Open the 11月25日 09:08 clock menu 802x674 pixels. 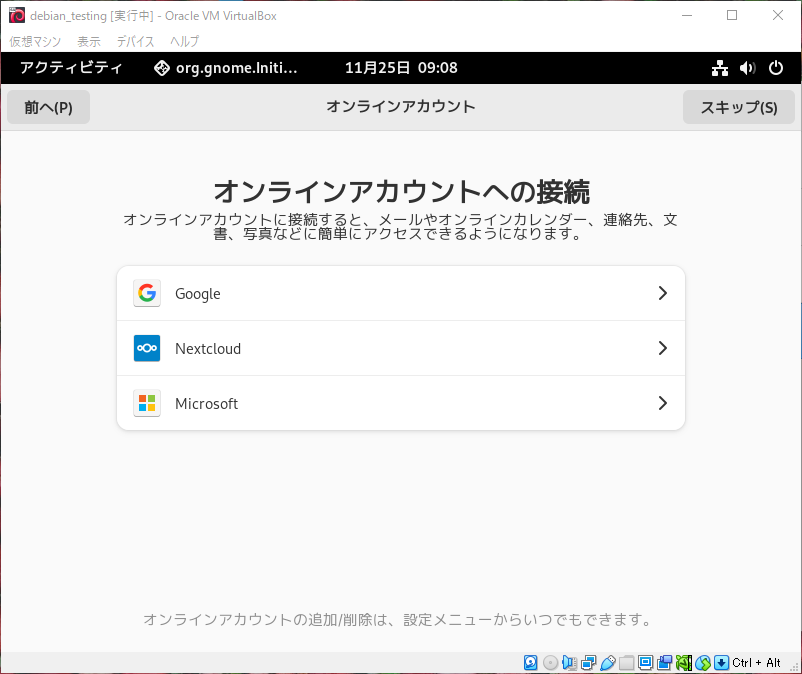click(402, 68)
